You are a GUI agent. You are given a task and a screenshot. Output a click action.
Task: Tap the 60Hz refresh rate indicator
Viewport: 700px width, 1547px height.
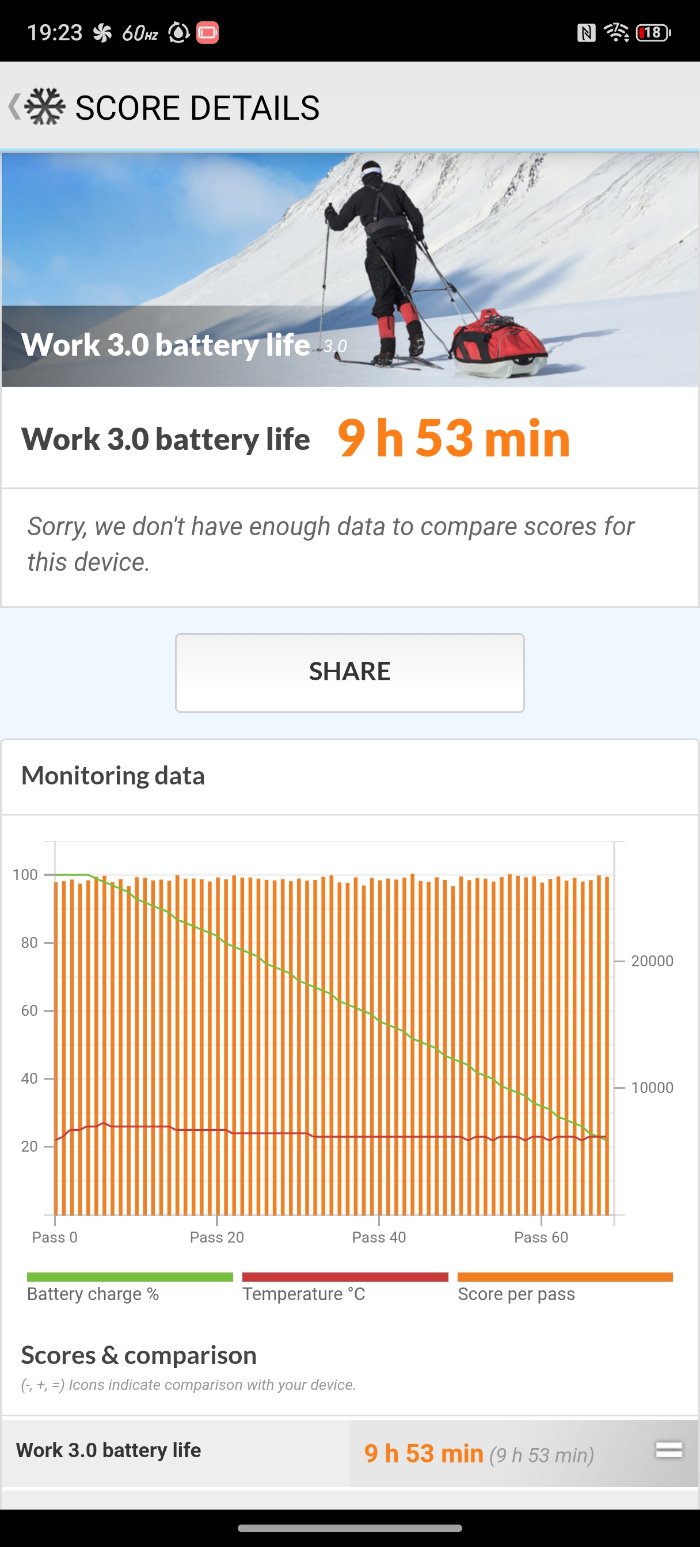pyautogui.click(x=140, y=33)
